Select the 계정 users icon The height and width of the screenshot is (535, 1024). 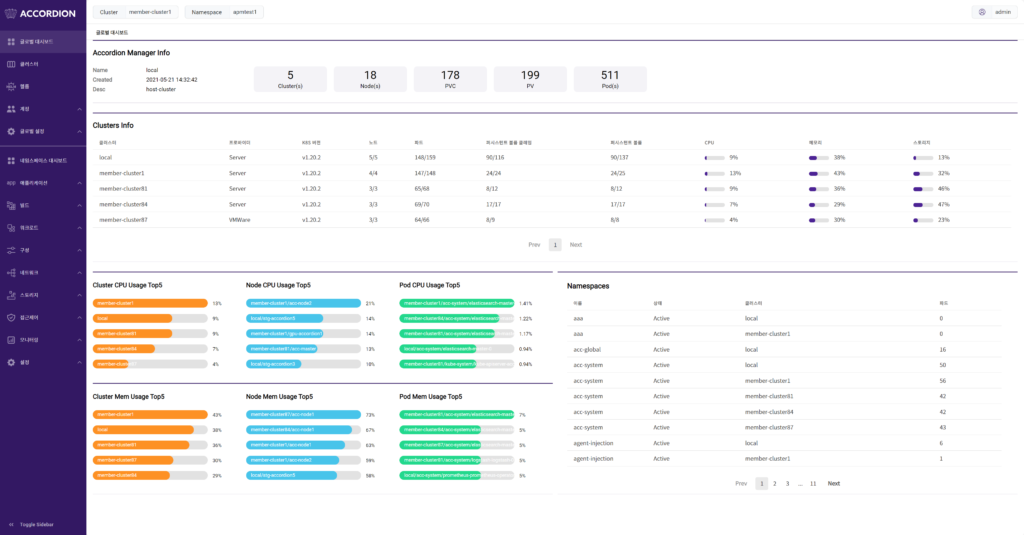11,109
